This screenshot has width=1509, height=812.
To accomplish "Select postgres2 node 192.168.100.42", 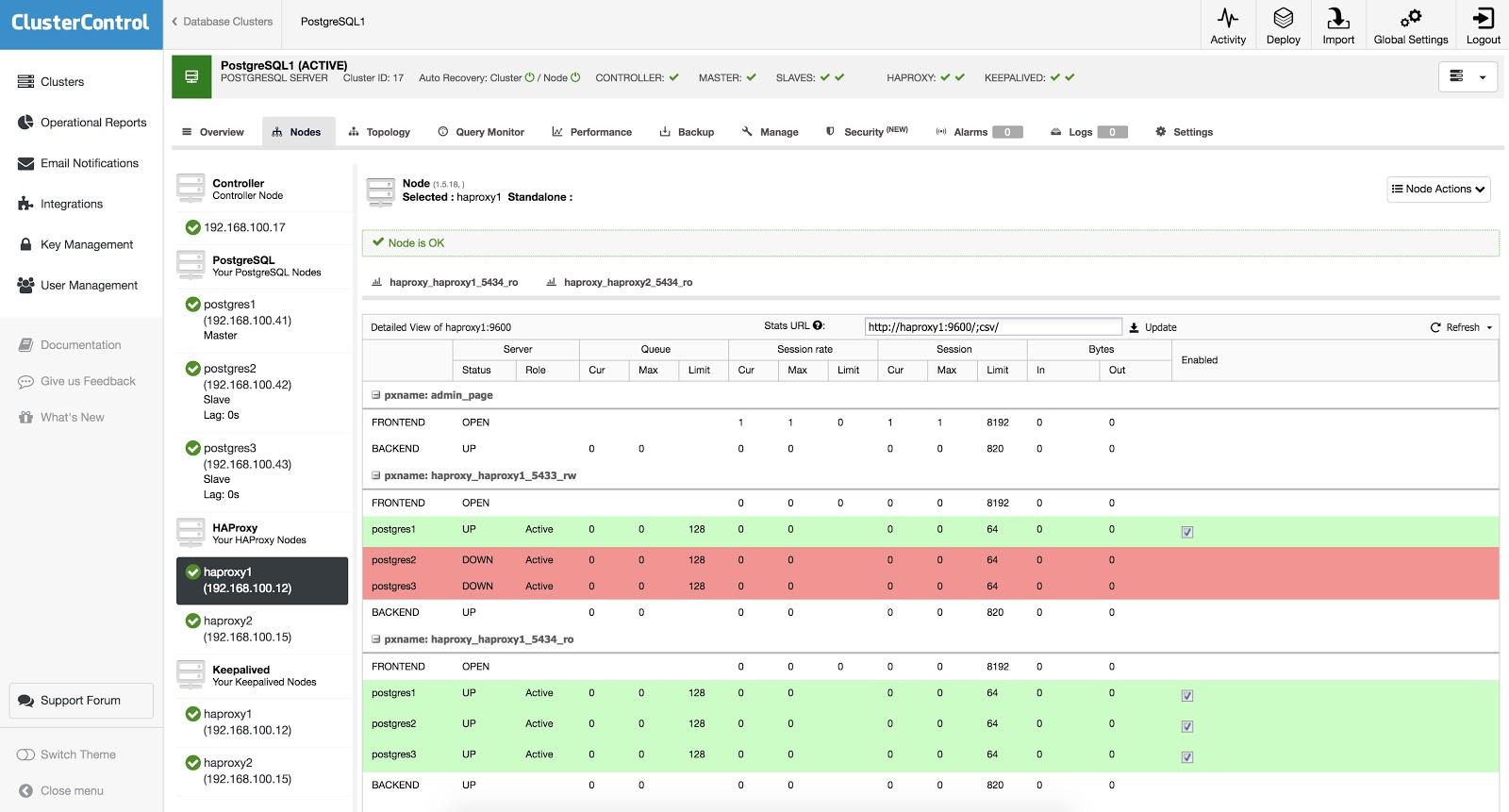I will pyautogui.click(x=261, y=391).
